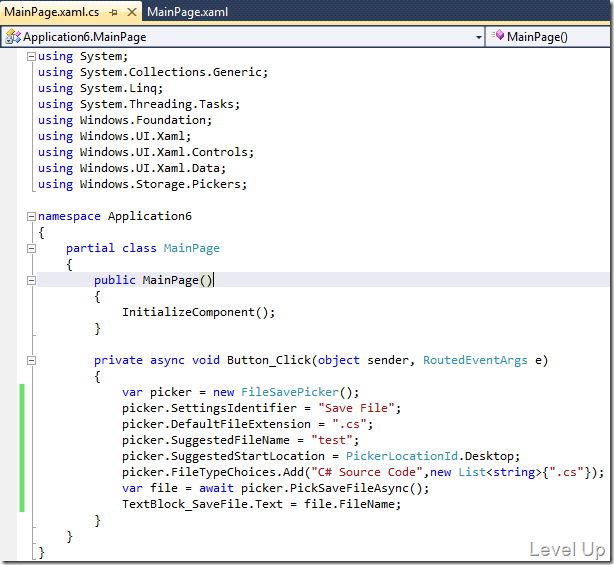Click 'using Windows.Storage.Pickers;' line

click(143, 184)
